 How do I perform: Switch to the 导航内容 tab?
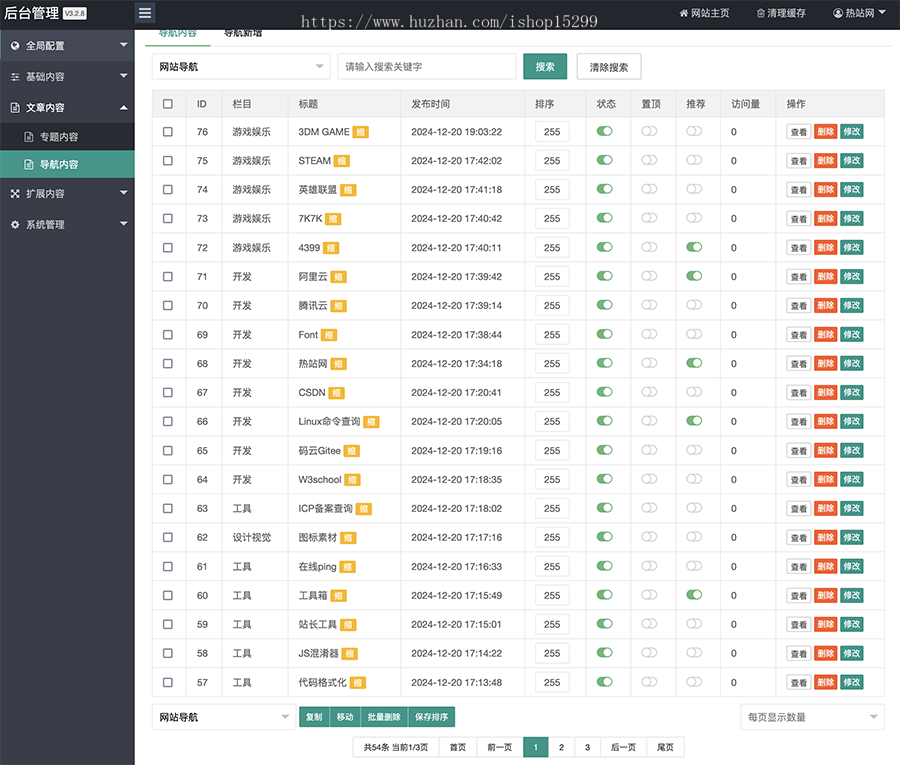coord(177,33)
